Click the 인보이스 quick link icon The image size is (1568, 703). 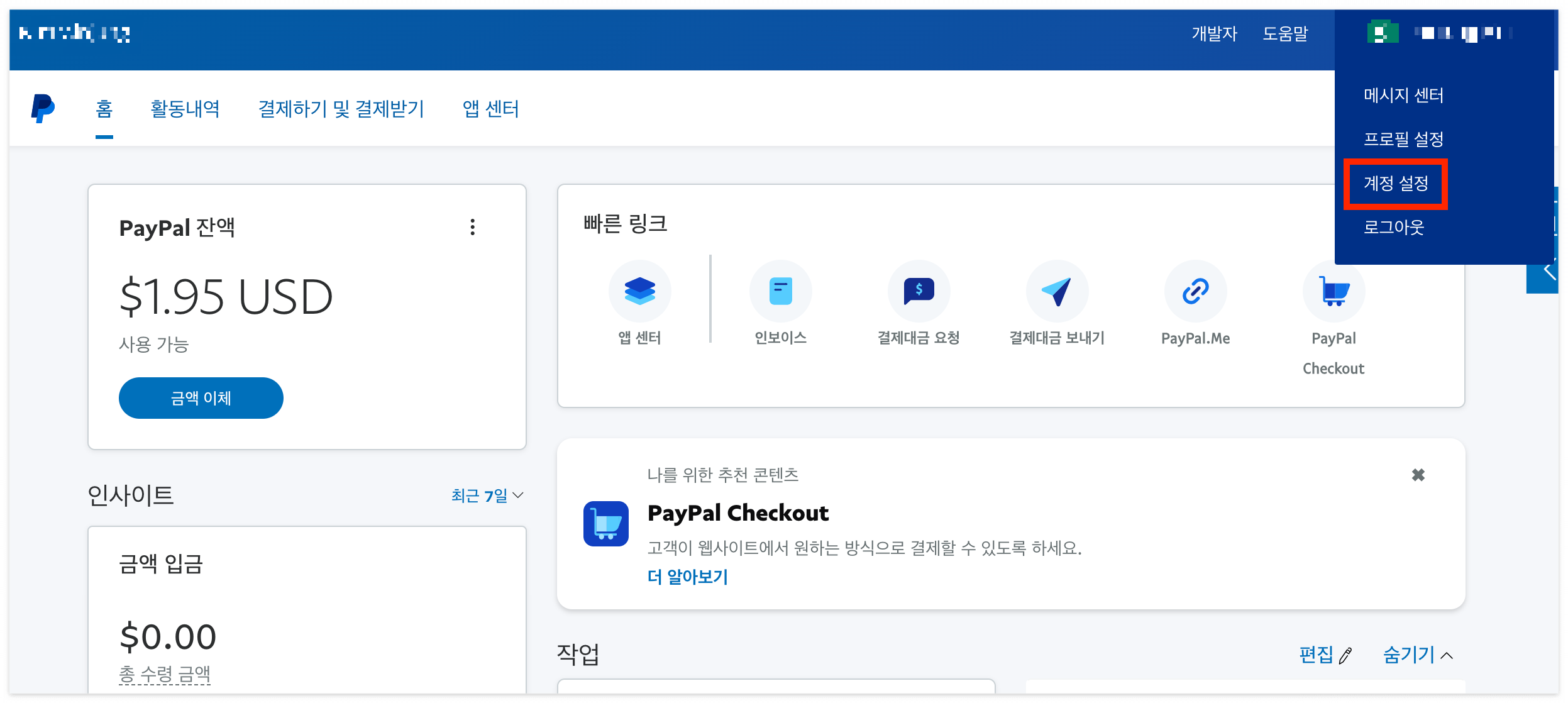coord(780,291)
